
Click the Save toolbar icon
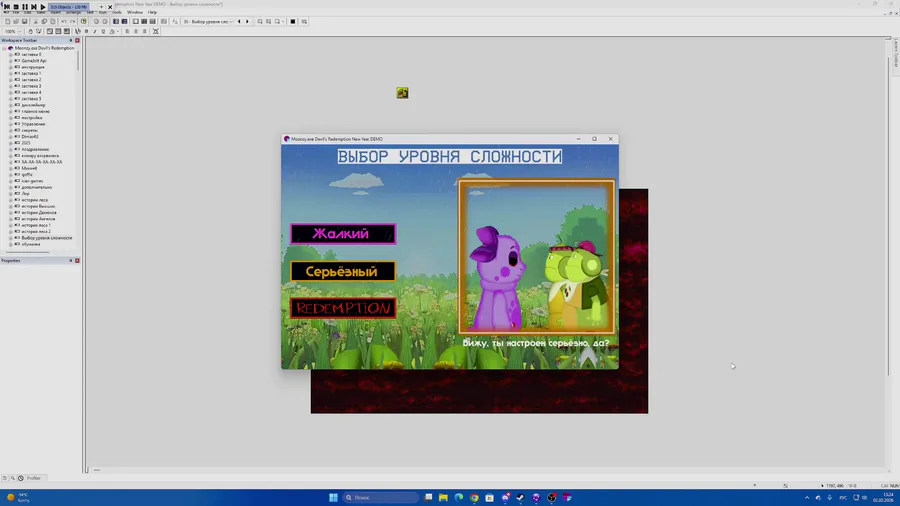tap(24, 22)
